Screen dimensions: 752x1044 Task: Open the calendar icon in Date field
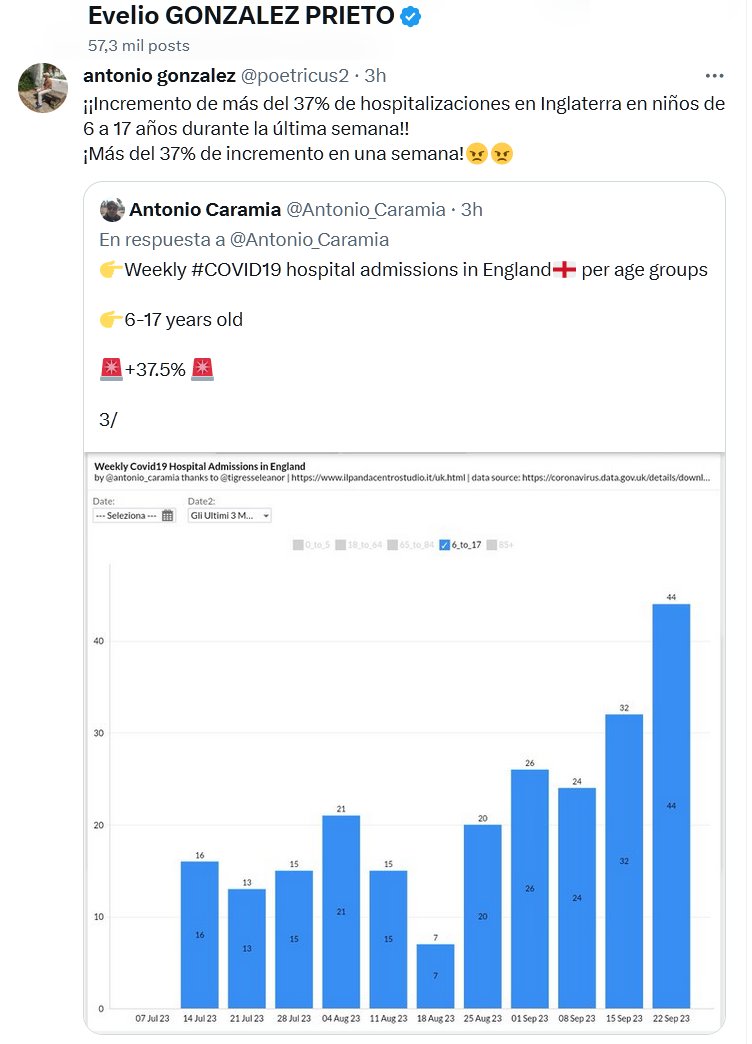point(167,516)
